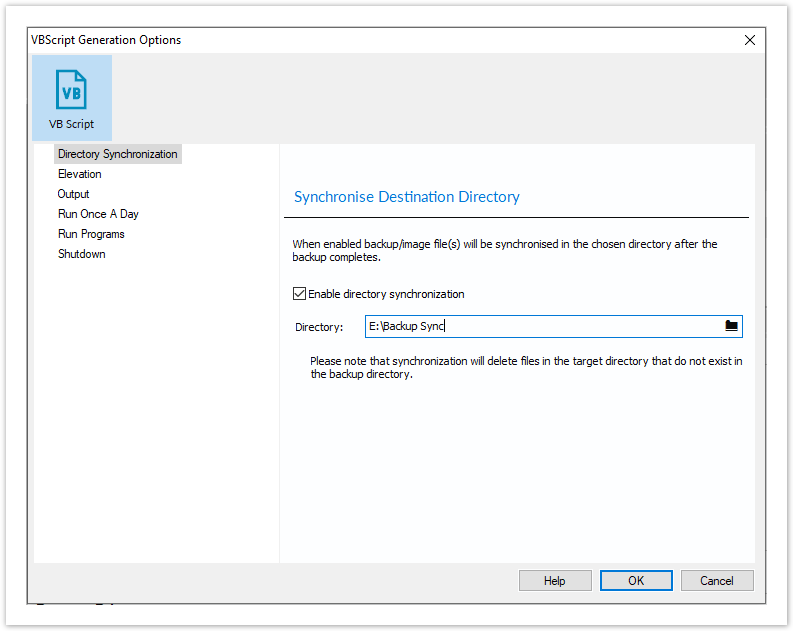Open Directory Synchronization settings page
The height and width of the screenshot is (631, 793).
coord(117,154)
